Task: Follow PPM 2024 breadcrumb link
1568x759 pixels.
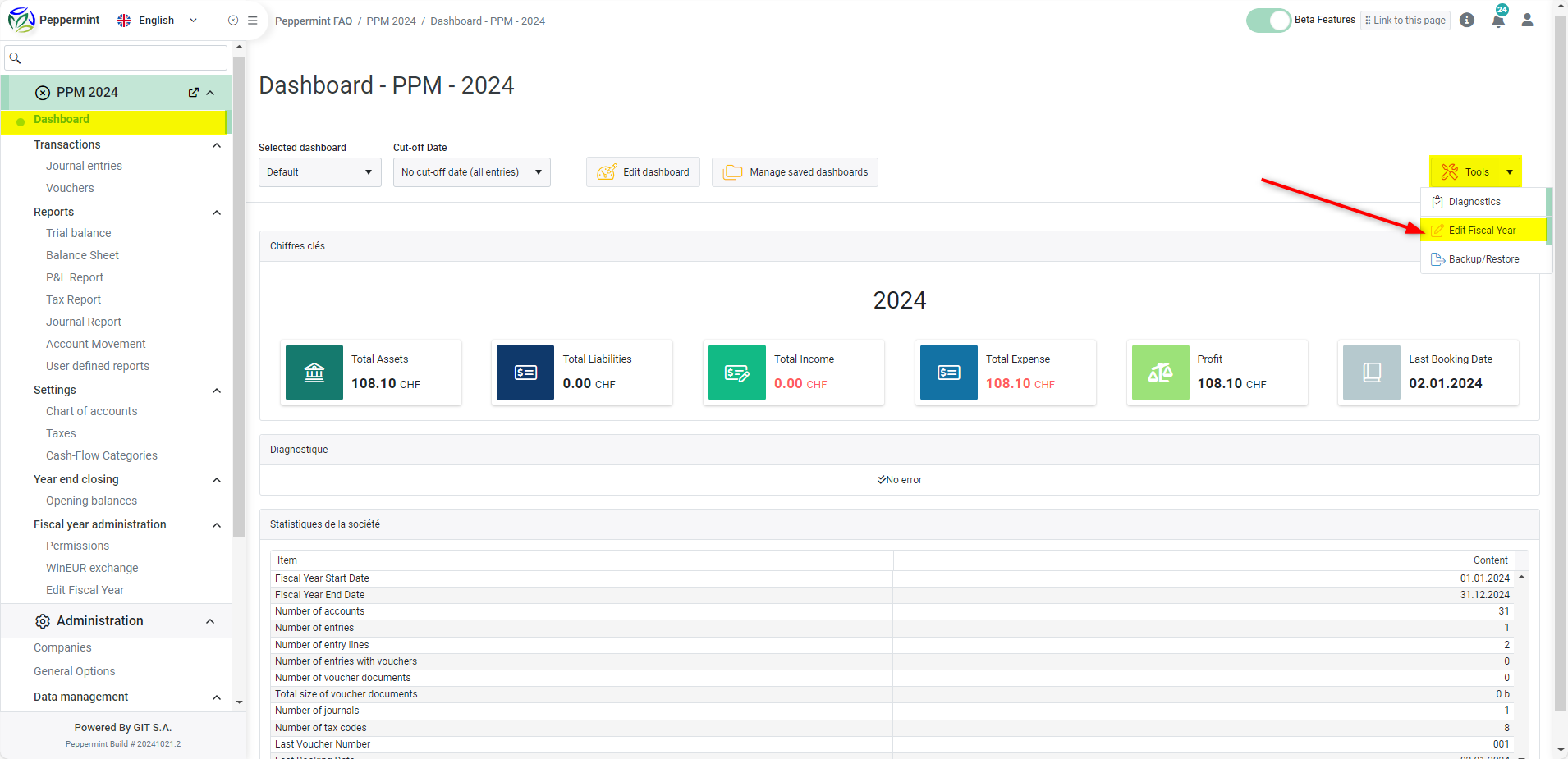Action: point(391,21)
